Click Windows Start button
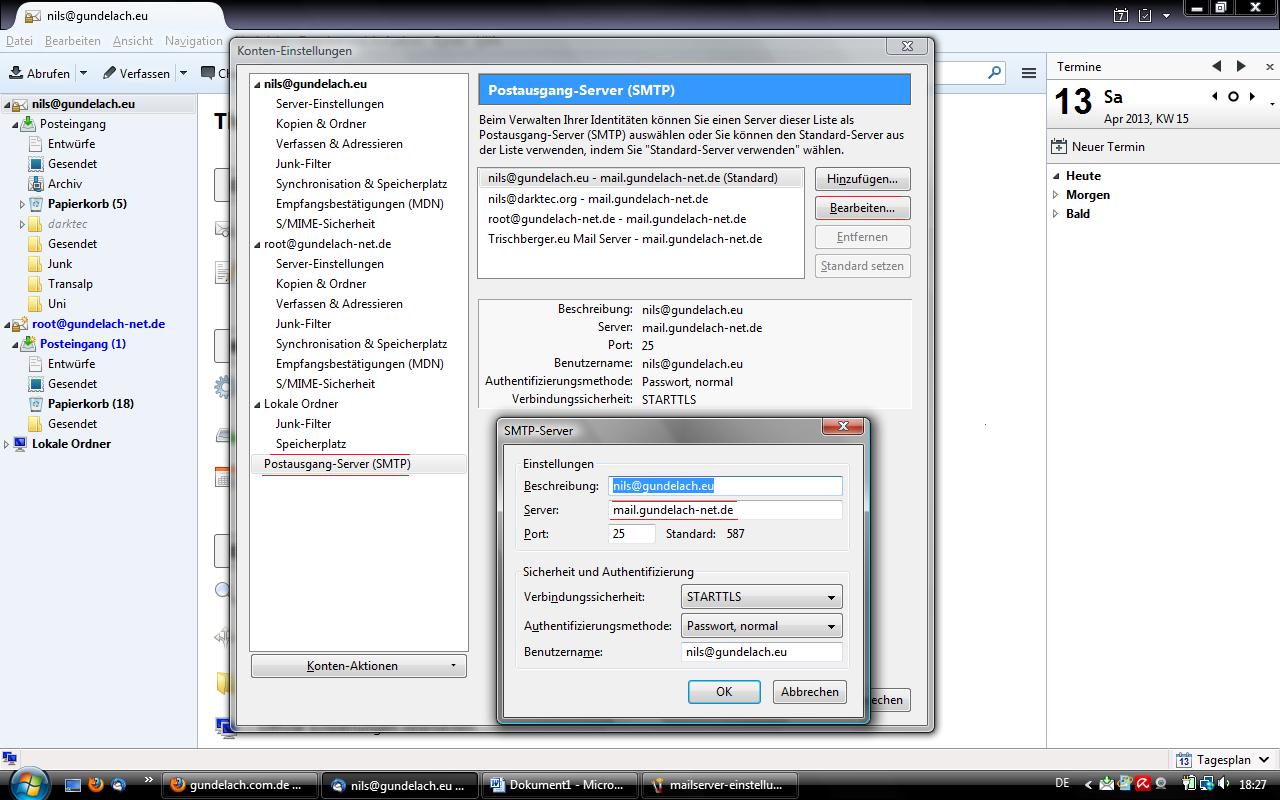The width and height of the screenshot is (1280, 800). [27, 782]
